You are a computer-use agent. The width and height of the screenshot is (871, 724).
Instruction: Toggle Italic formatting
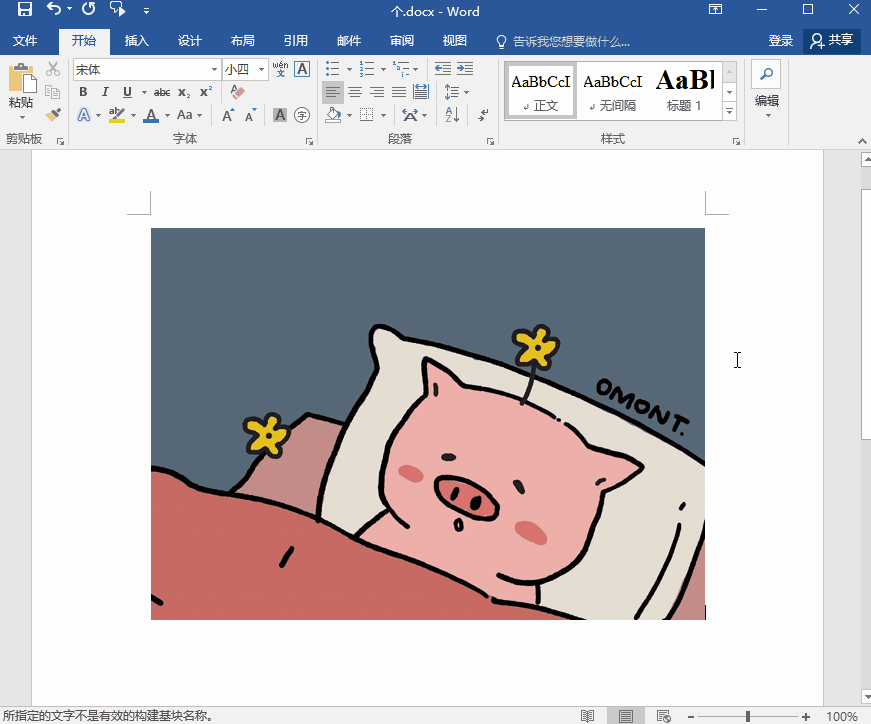(105, 92)
